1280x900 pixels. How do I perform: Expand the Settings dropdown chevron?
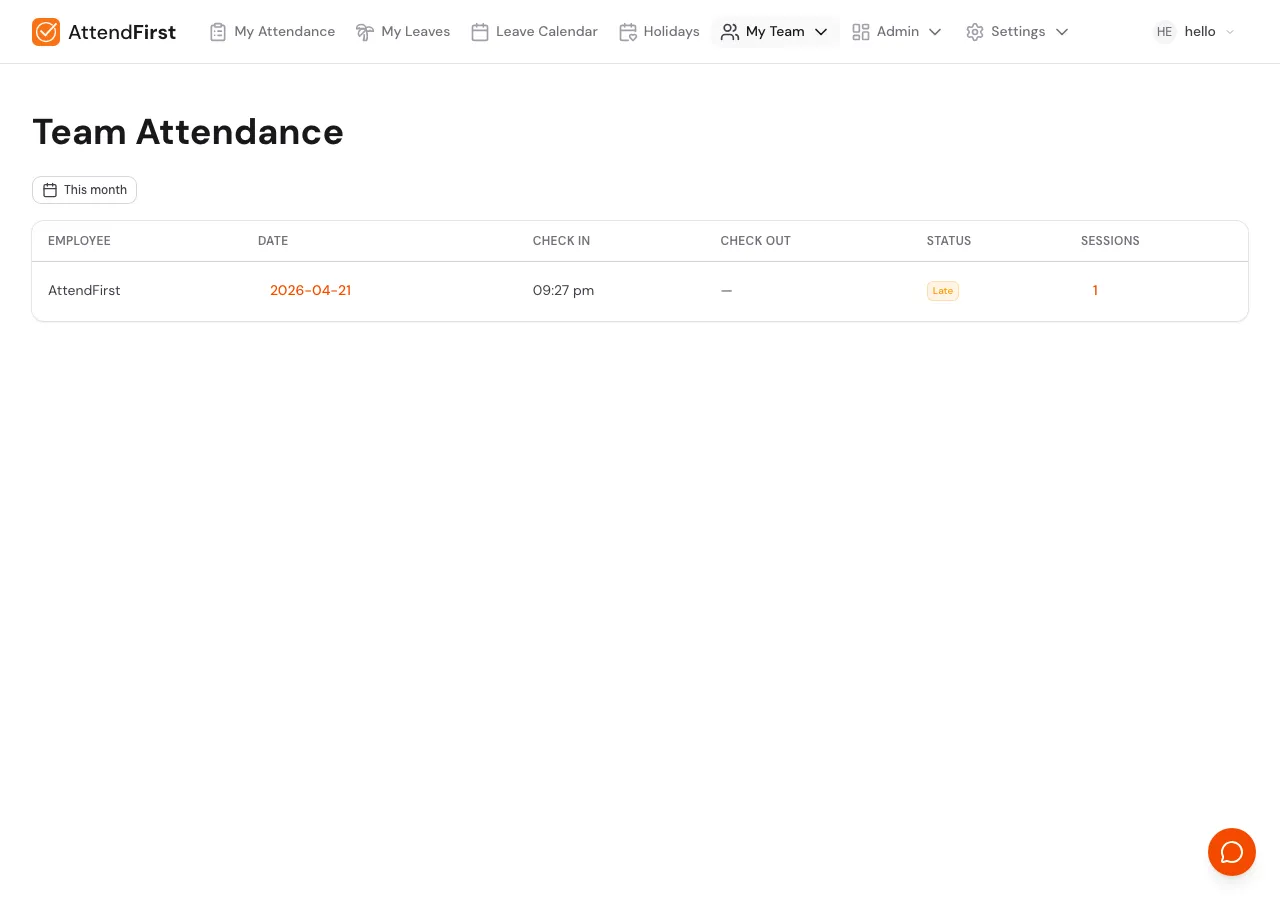[x=1062, y=32]
